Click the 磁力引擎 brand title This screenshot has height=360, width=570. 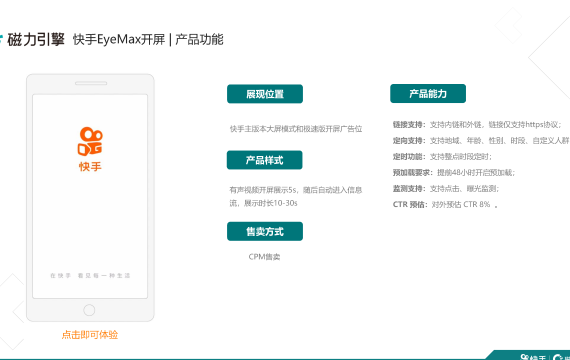click(x=36, y=39)
